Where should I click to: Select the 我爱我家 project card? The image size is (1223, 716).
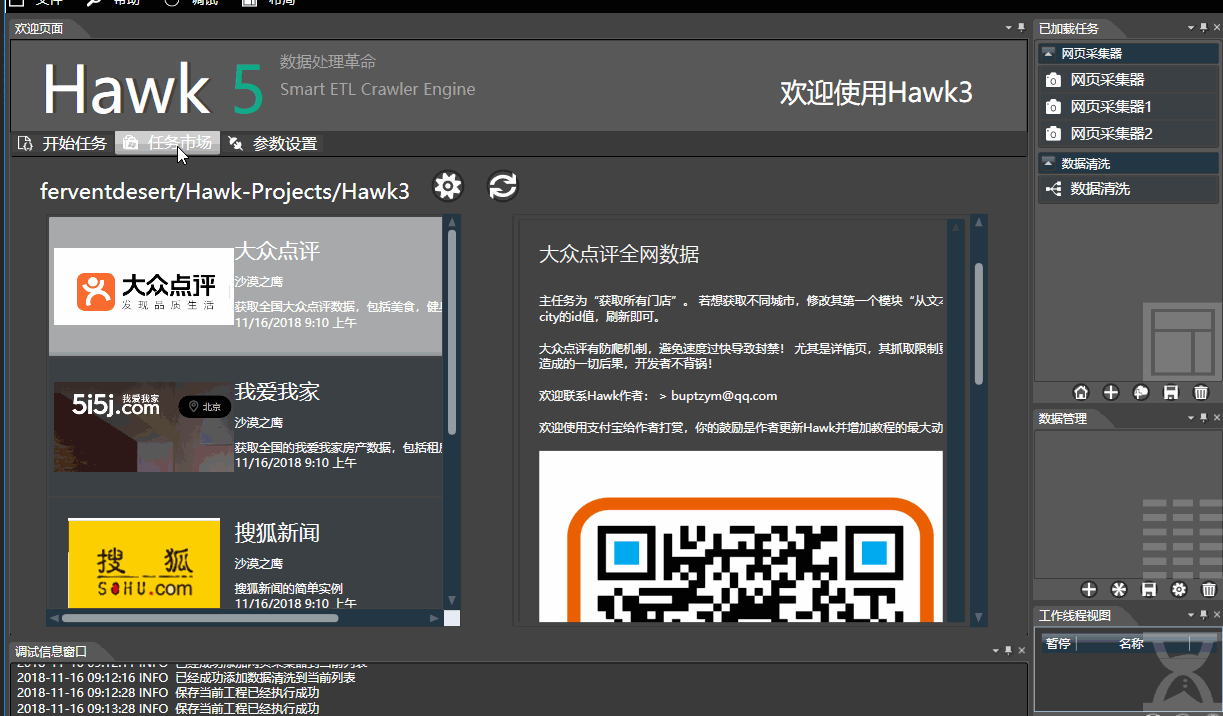pos(245,427)
